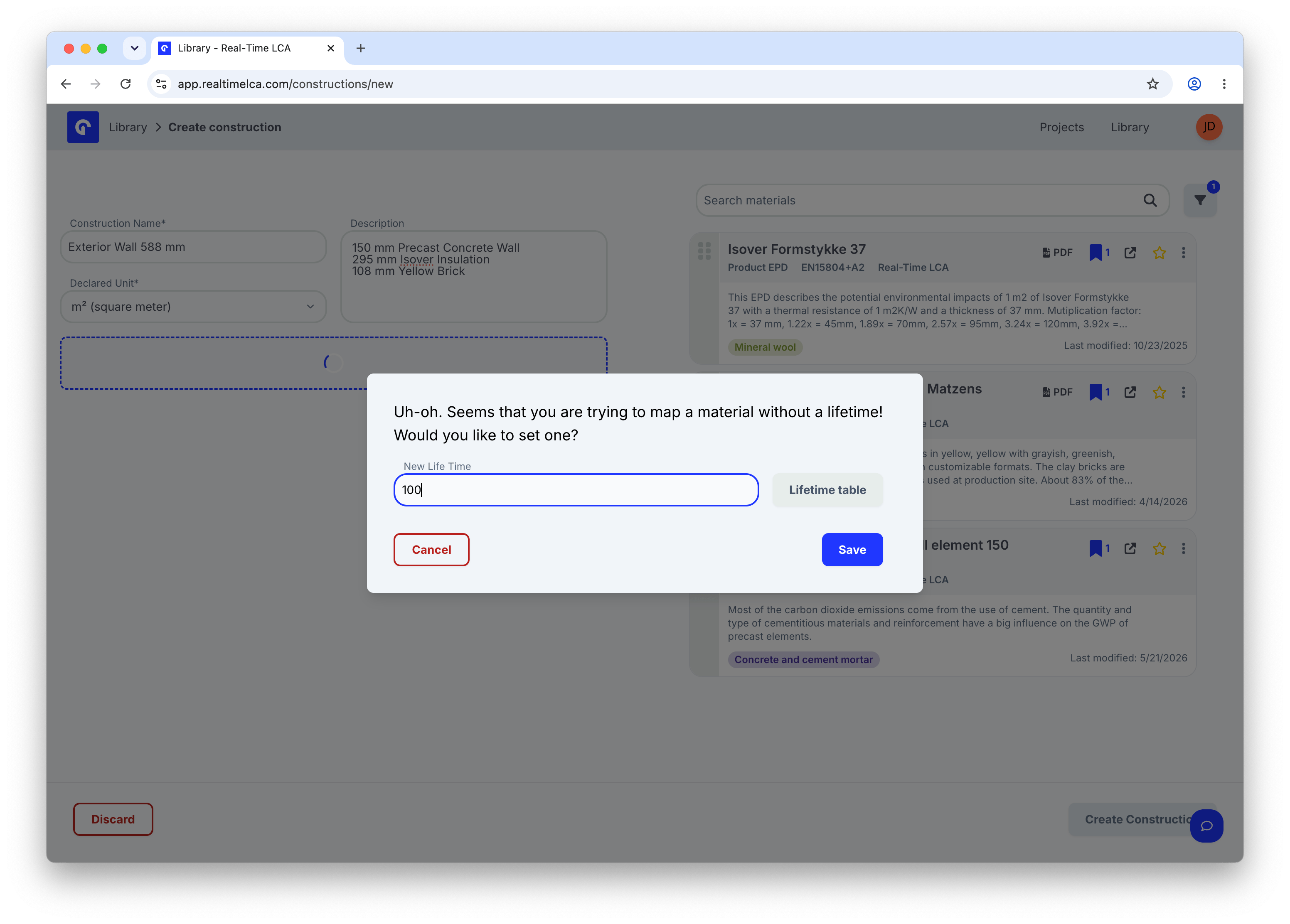Click the search magnifier icon
Screen dimensions: 1290x924
pos(1150,200)
